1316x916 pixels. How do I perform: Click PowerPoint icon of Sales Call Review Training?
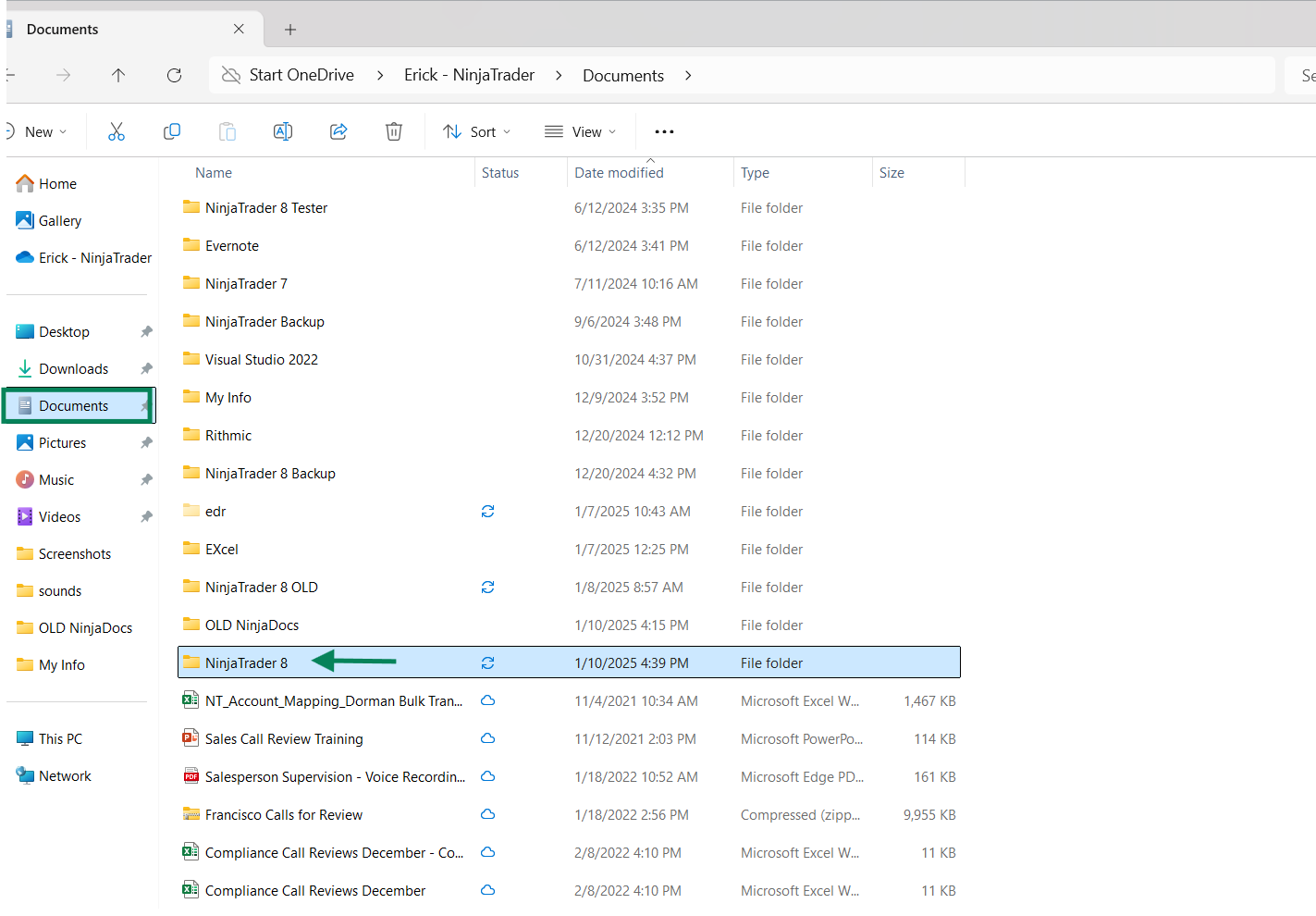pyautogui.click(x=191, y=738)
